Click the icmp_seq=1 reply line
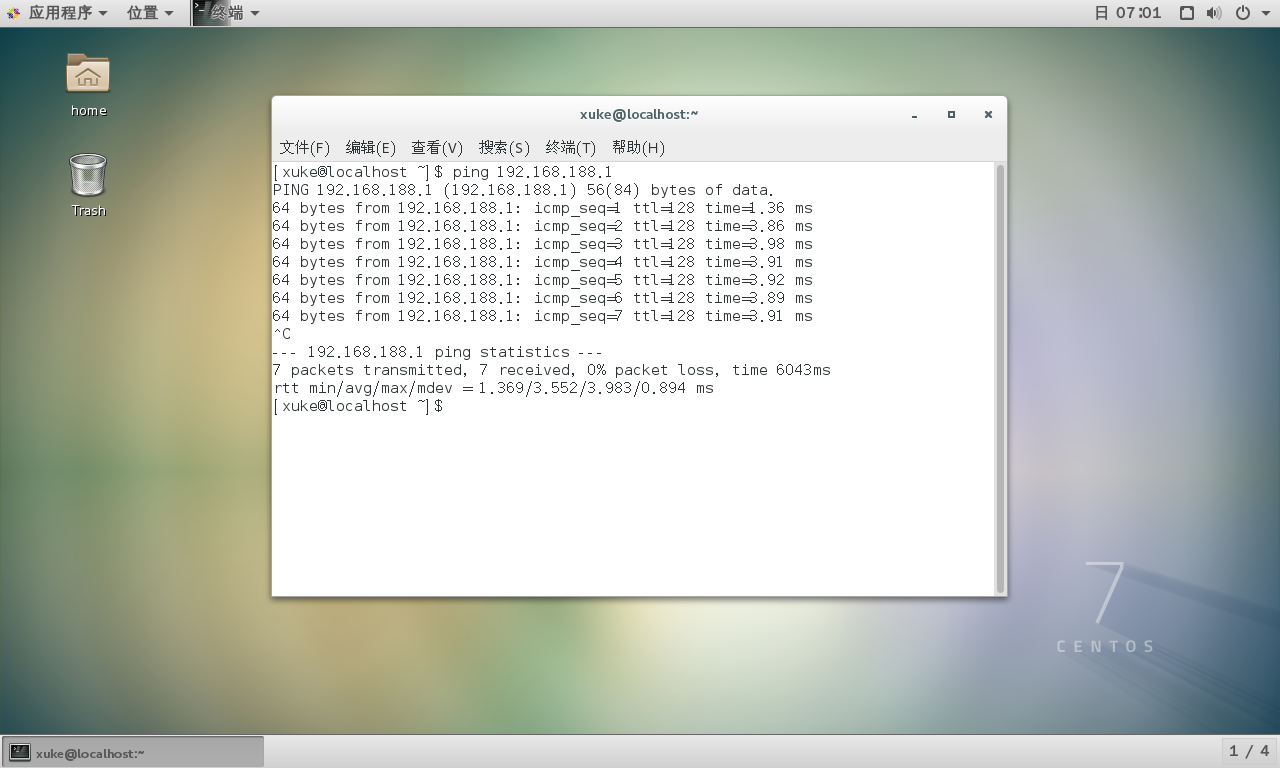Screen dimensions: 1280x768 (x=542, y=208)
